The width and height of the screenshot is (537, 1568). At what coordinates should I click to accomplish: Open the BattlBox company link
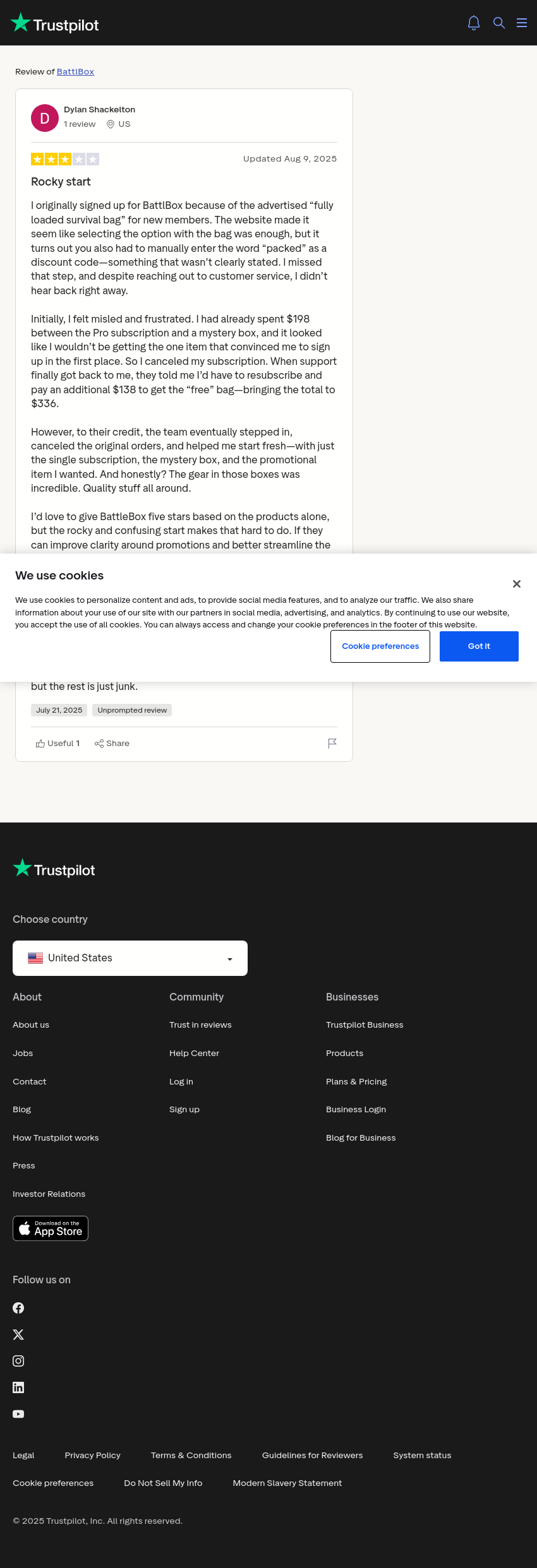(75, 72)
